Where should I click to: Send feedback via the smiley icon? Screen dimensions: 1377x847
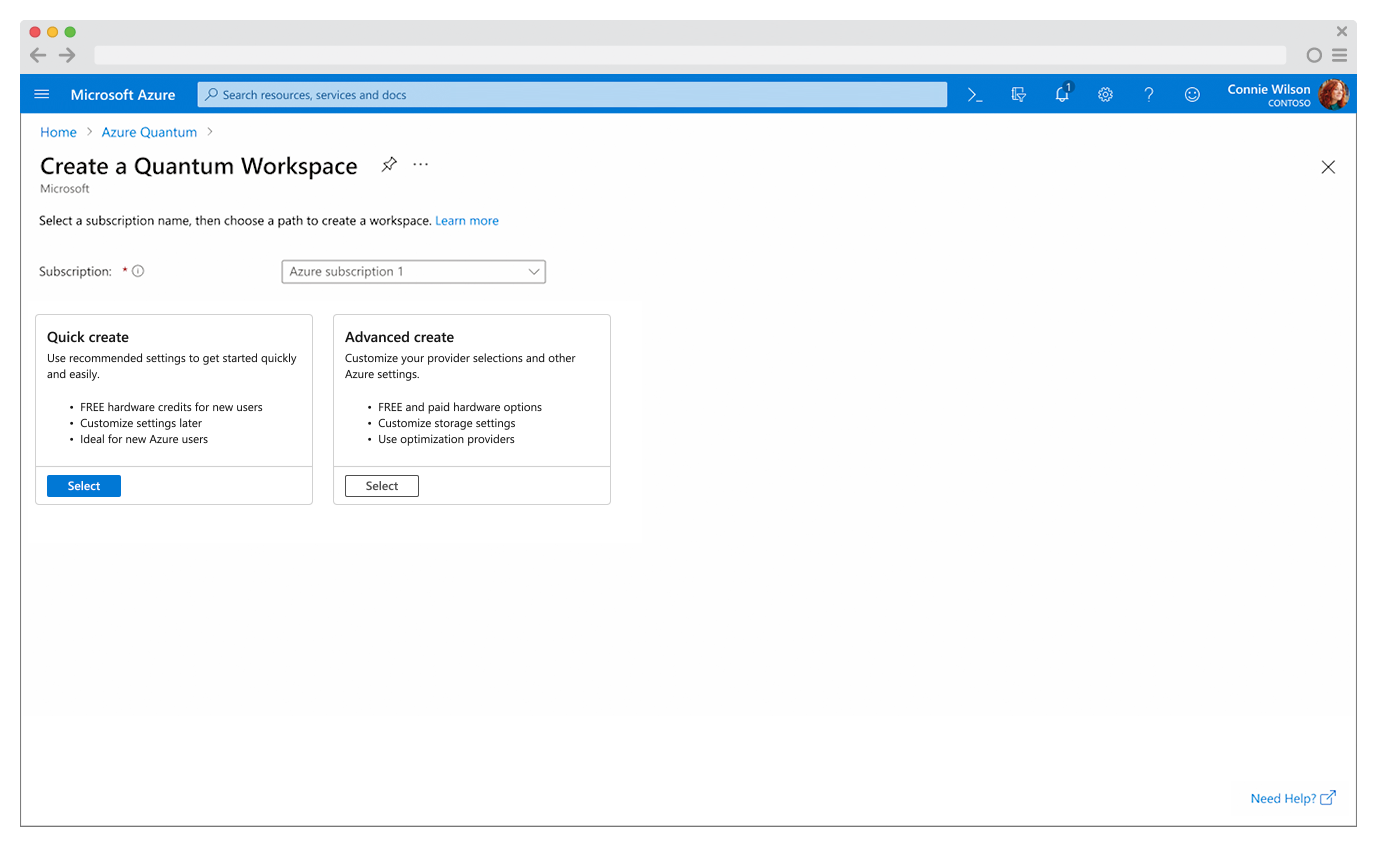click(x=1192, y=94)
